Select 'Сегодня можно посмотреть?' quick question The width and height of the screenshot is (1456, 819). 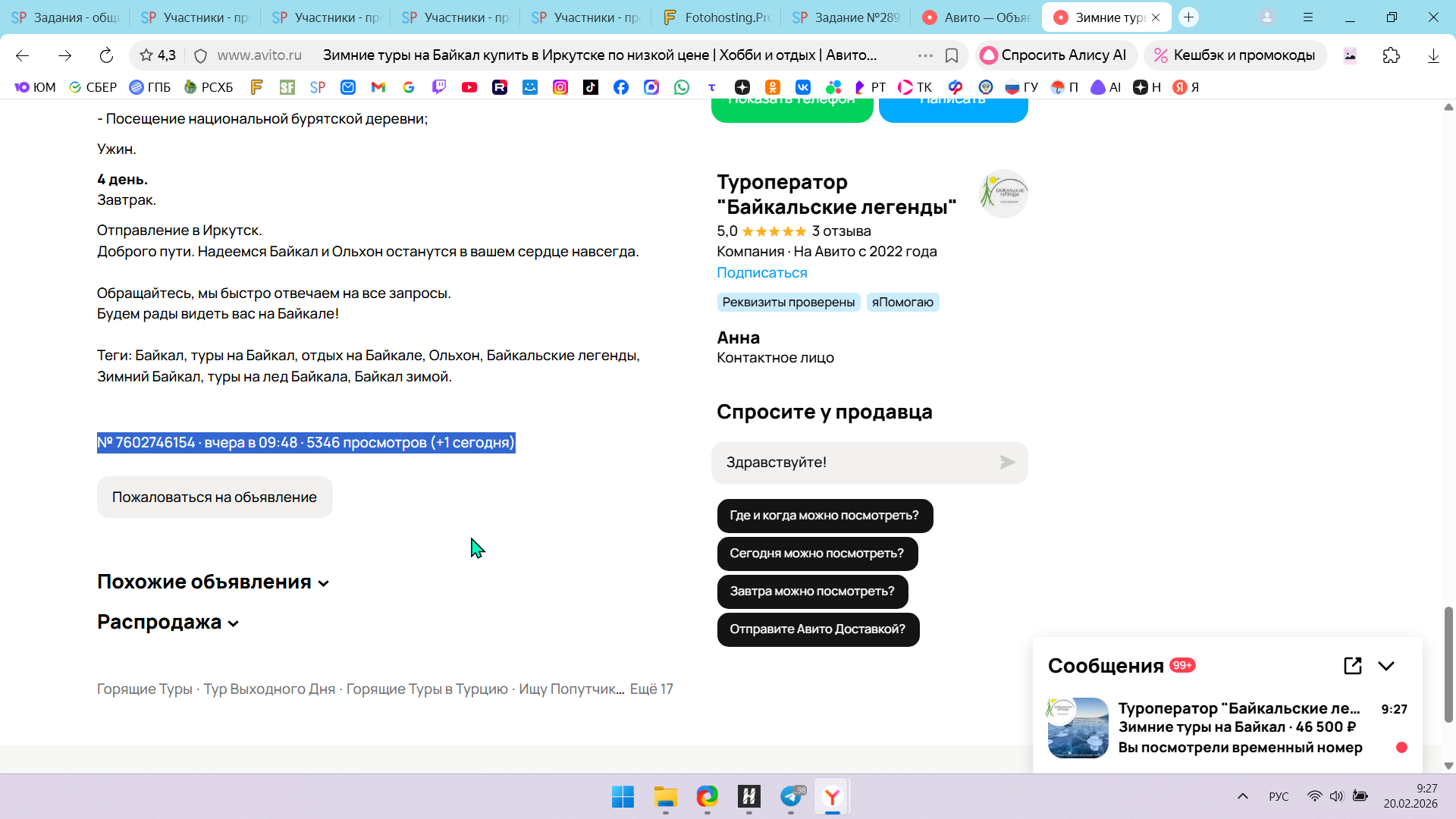pos(817,554)
